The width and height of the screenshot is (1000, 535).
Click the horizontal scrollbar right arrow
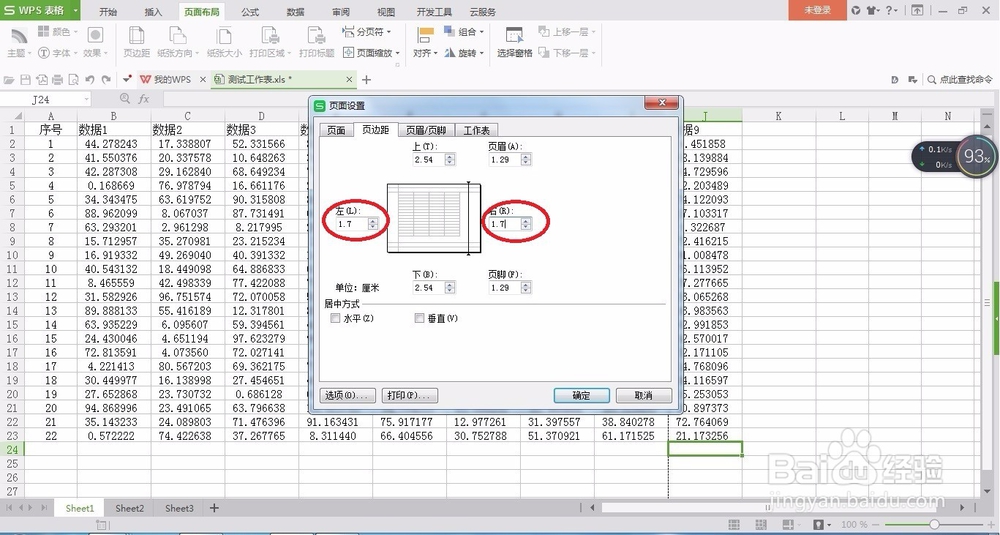tap(962, 508)
